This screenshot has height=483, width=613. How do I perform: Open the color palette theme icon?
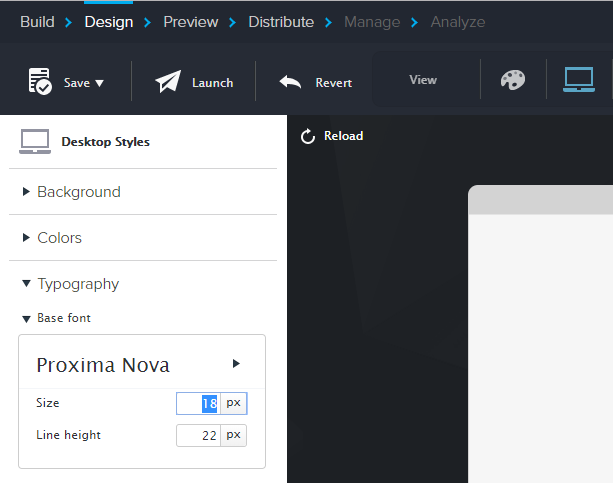click(513, 80)
